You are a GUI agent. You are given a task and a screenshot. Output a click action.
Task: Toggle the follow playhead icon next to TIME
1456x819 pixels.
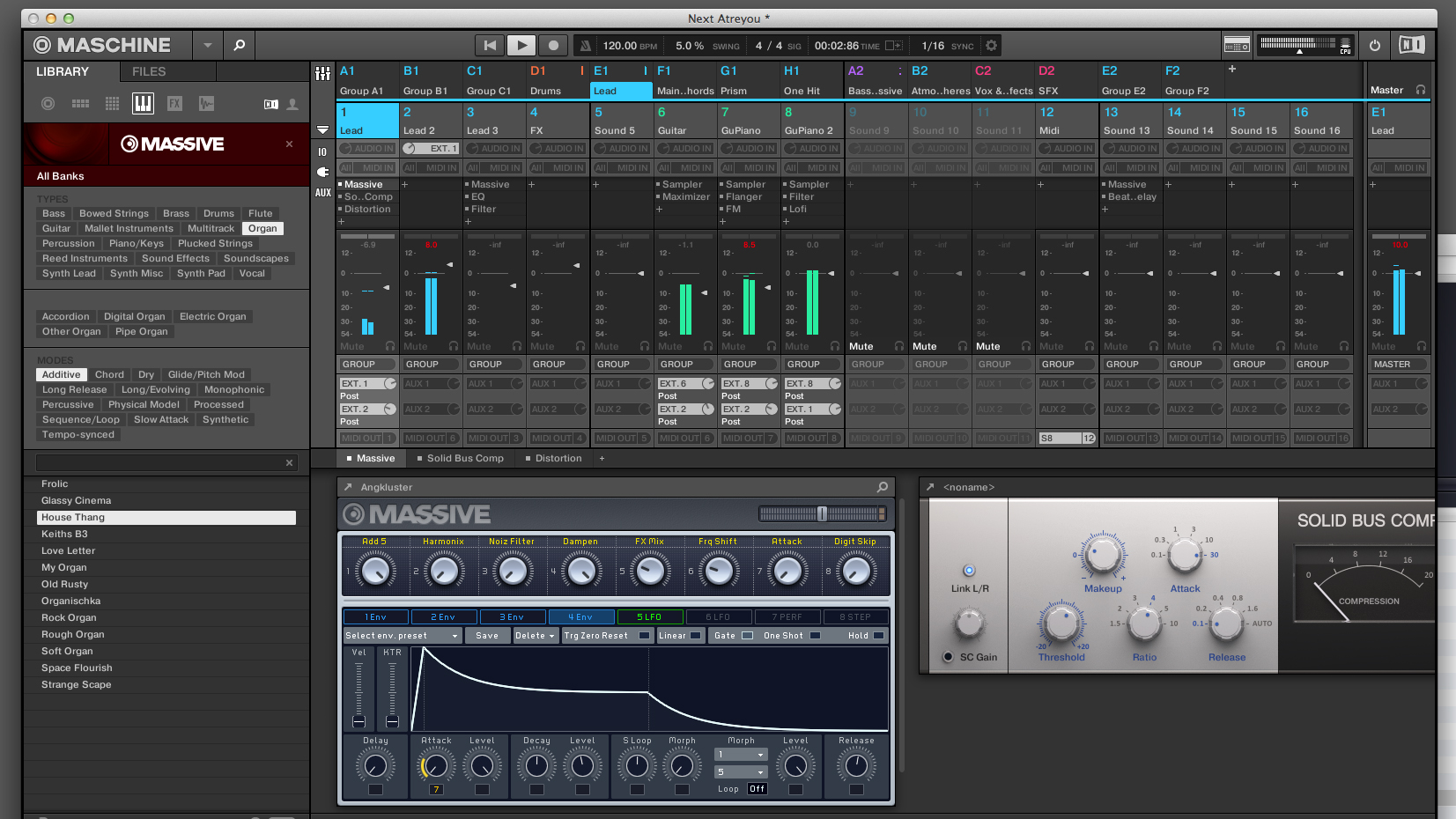pos(893,45)
